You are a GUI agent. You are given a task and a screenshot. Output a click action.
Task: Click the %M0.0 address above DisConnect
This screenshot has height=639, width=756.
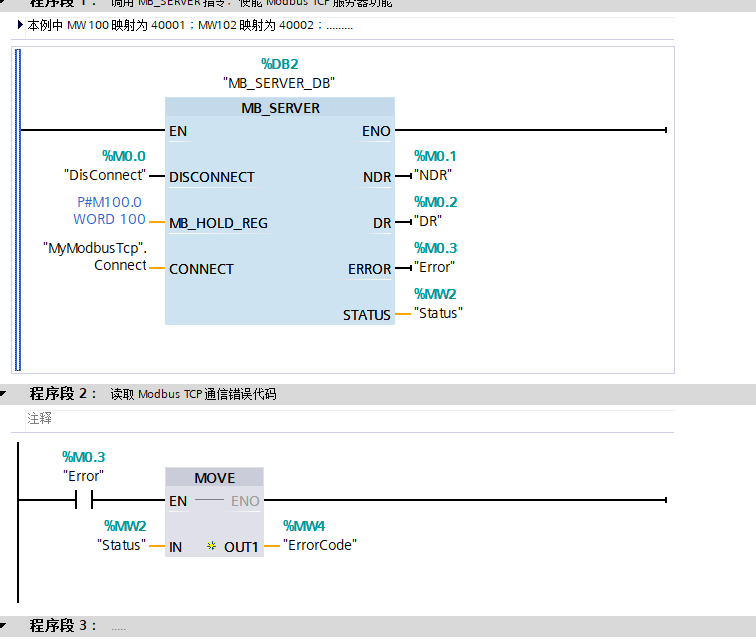[x=123, y=156]
